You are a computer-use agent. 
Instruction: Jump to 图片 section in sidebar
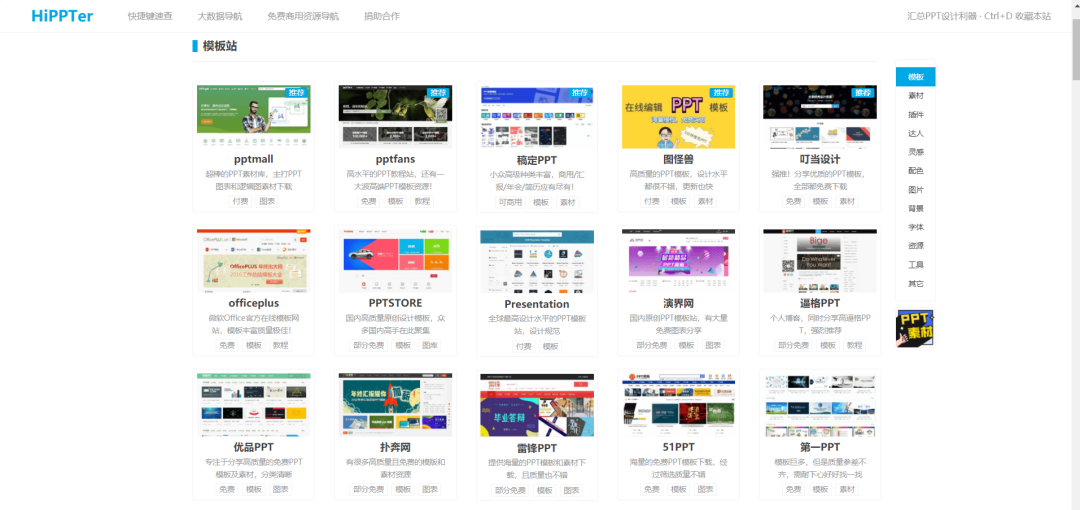click(915, 190)
